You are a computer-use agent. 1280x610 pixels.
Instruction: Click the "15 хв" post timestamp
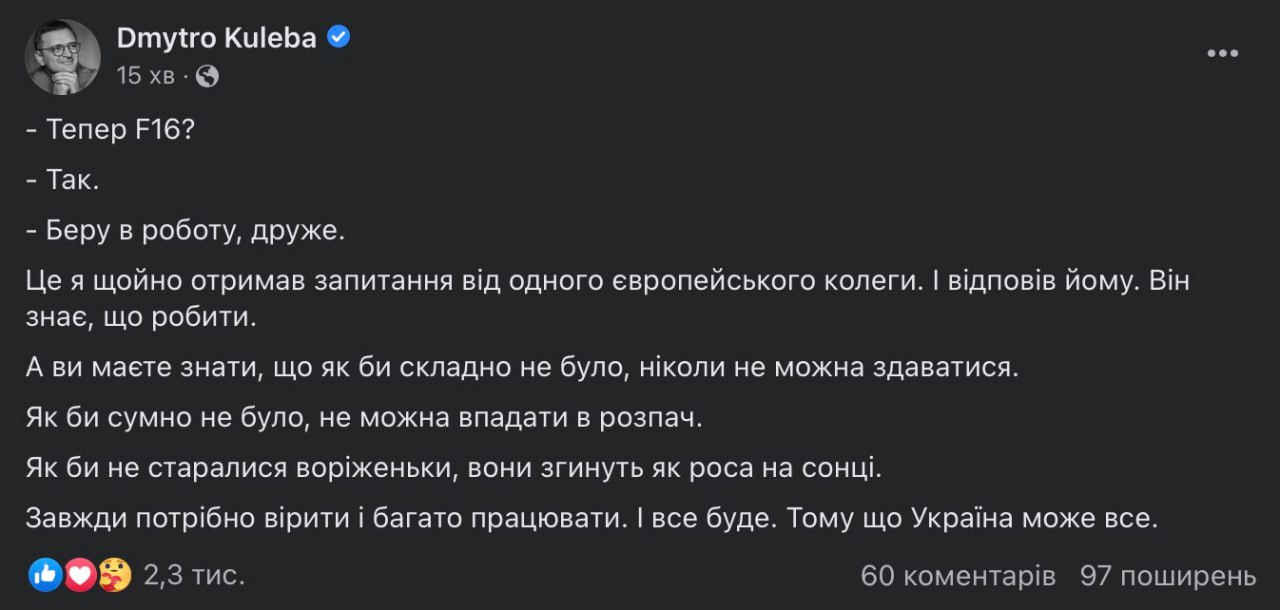(x=145, y=76)
